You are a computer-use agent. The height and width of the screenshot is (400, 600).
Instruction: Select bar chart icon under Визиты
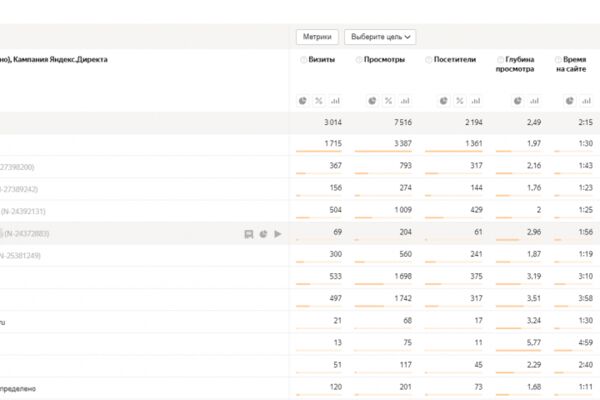pos(335,101)
